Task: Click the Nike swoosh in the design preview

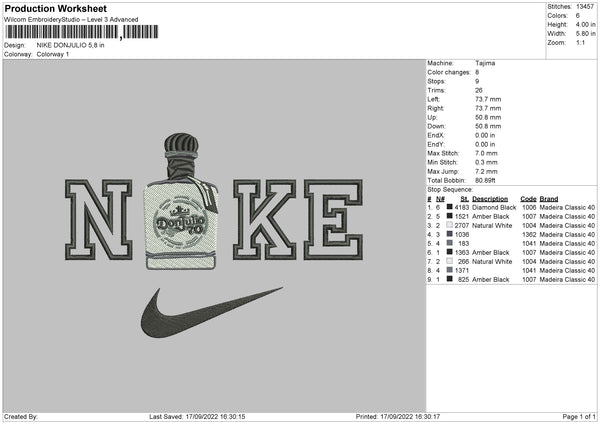Action: pos(212,313)
